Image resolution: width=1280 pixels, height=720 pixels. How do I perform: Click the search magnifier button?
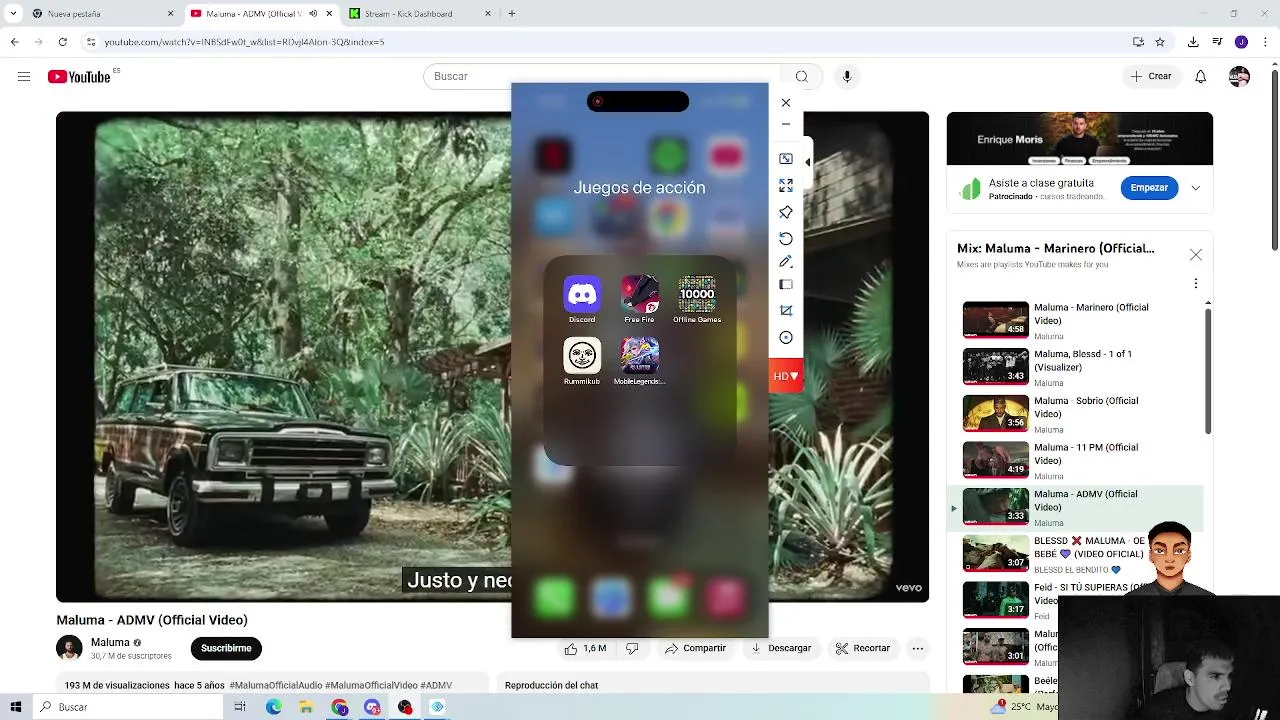(801, 76)
